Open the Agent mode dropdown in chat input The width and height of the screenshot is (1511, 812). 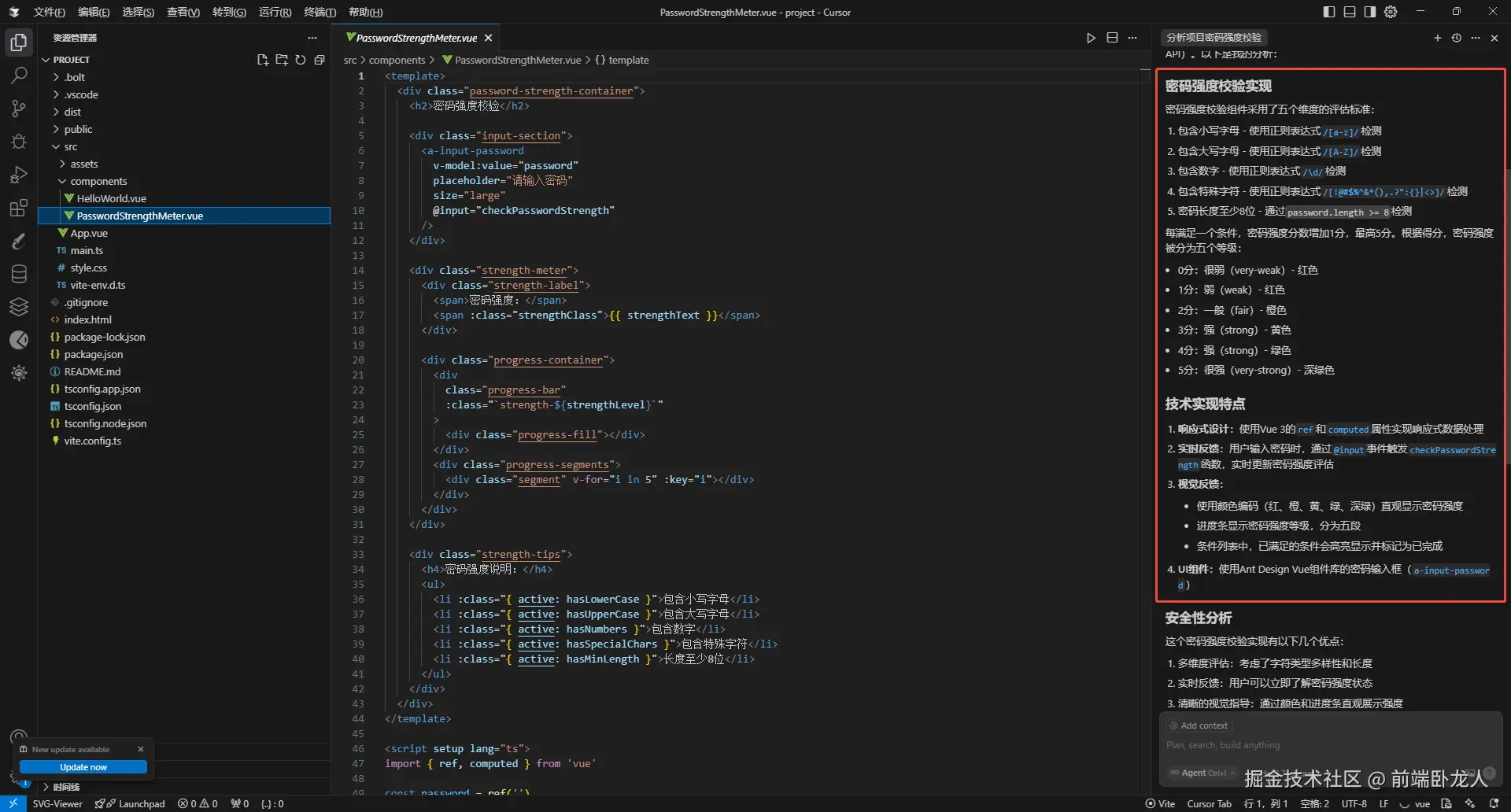[x=1203, y=773]
